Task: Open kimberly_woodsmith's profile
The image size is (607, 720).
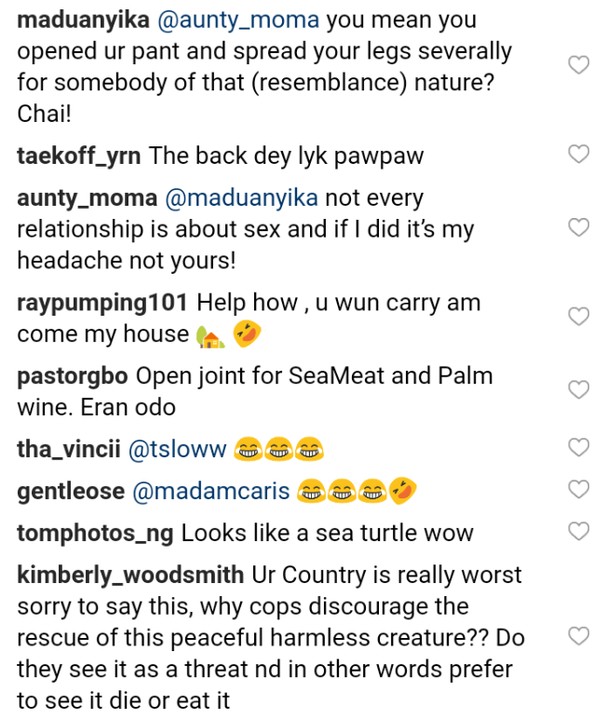Action: pyautogui.click(x=130, y=576)
